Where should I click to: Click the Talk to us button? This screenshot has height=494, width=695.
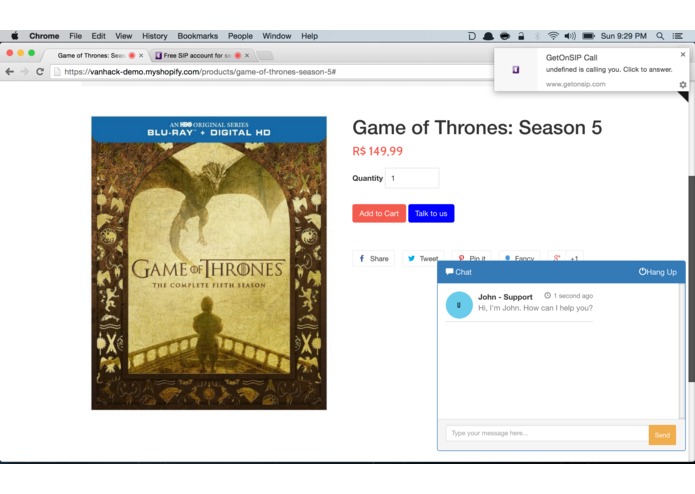[431, 213]
